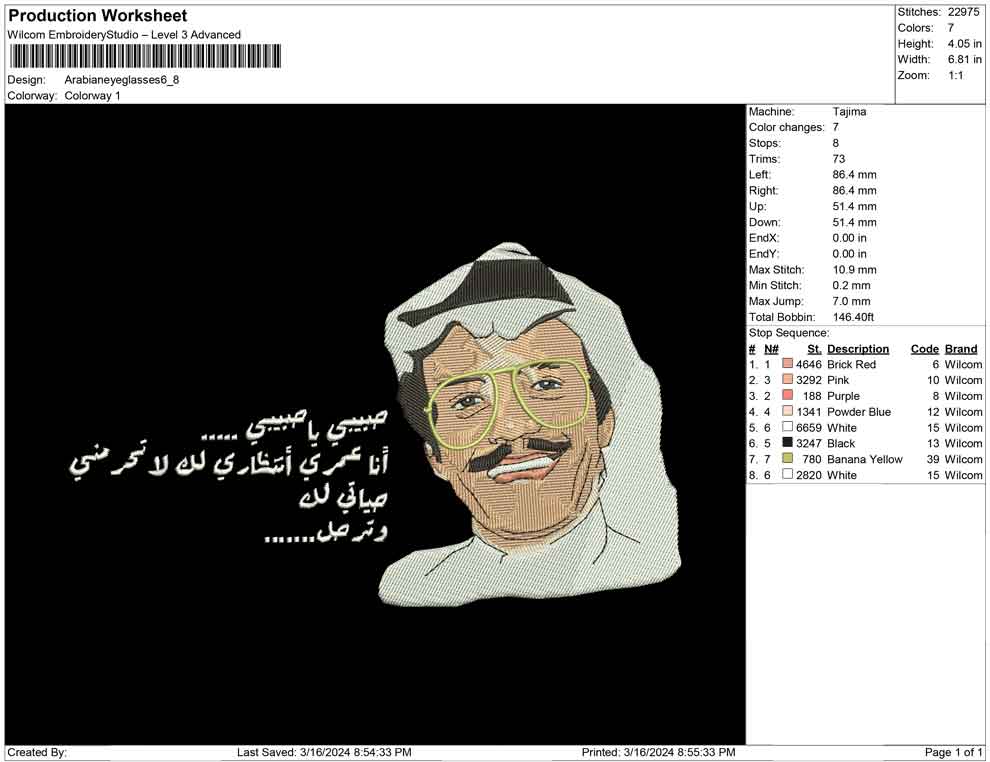Click the barcode under the worksheet title

[x=145, y=56]
